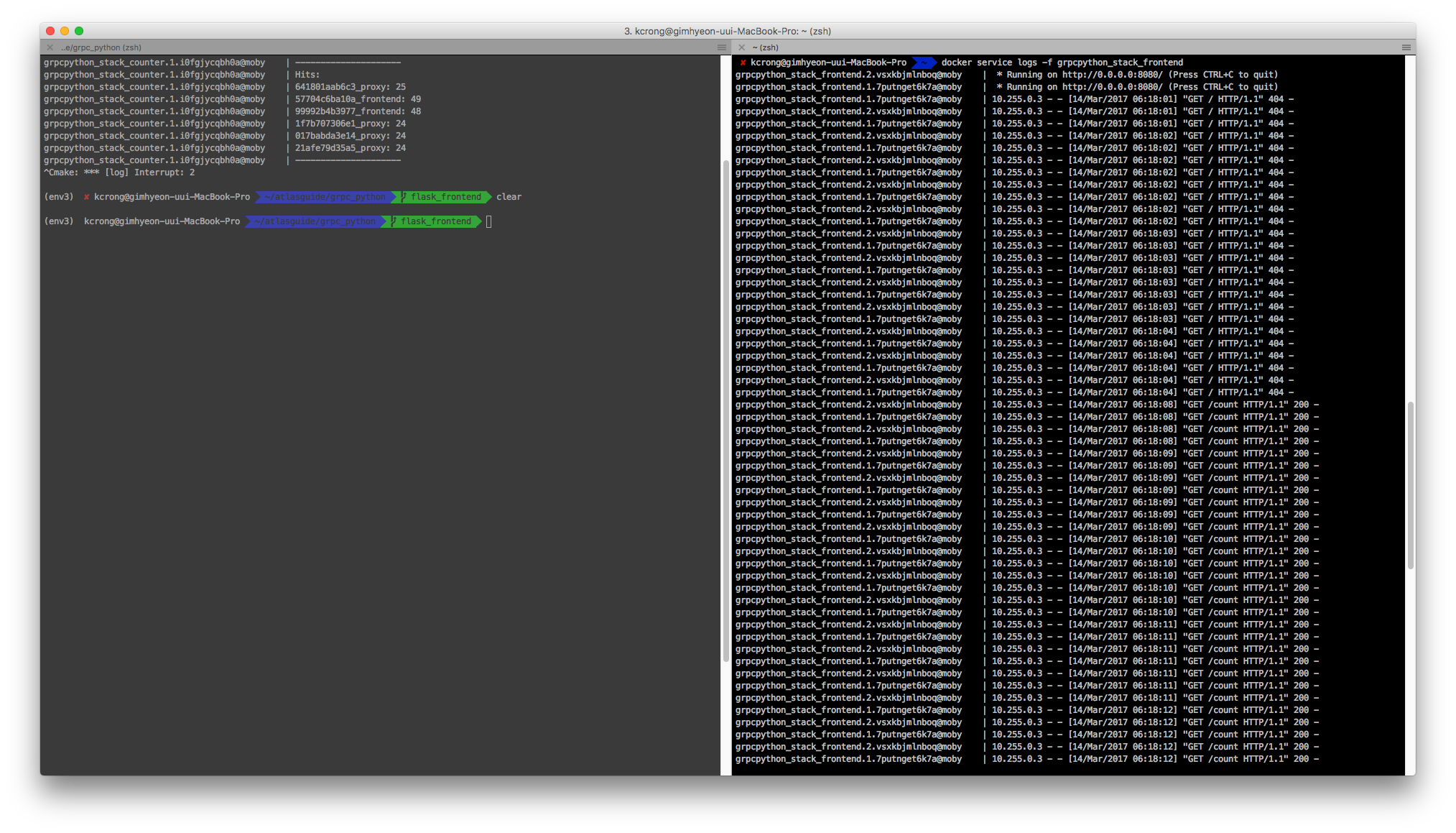The image size is (1456, 833).
Task: Select the ~ (zsh) pane title bar
Action: coord(766,47)
